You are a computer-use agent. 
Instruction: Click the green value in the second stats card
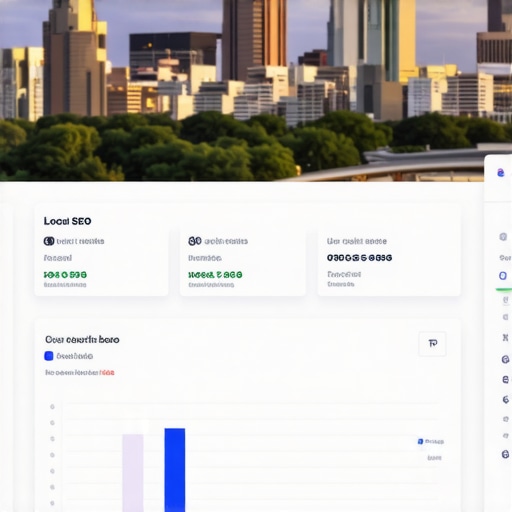215,275
